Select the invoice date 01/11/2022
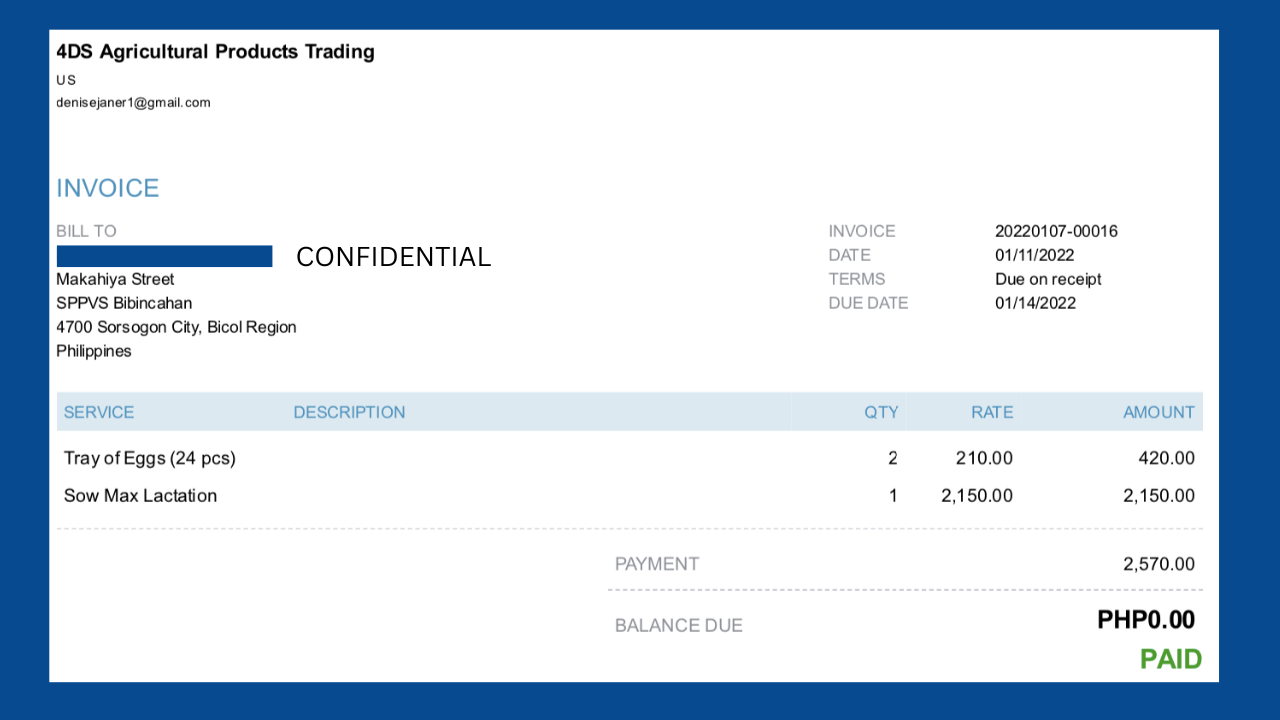Image resolution: width=1280 pixels, height=720 pixels. (1034, 255)
